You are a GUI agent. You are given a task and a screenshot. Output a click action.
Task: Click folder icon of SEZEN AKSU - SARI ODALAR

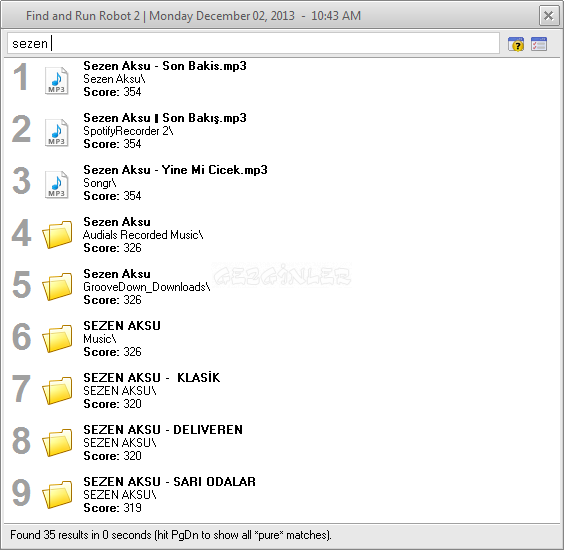(57, 495)
